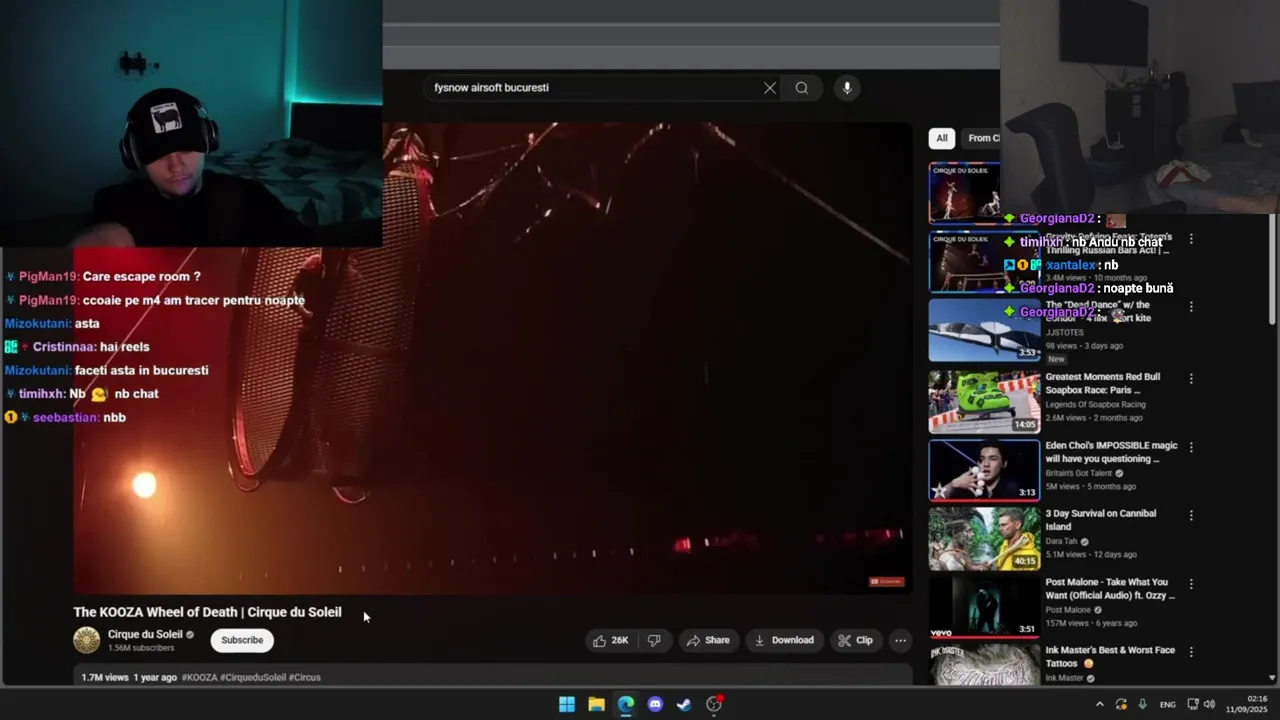Click Britain's Got Talent channel name
The height and width of the screenshot is (720, 1280).
[1078, 473]
